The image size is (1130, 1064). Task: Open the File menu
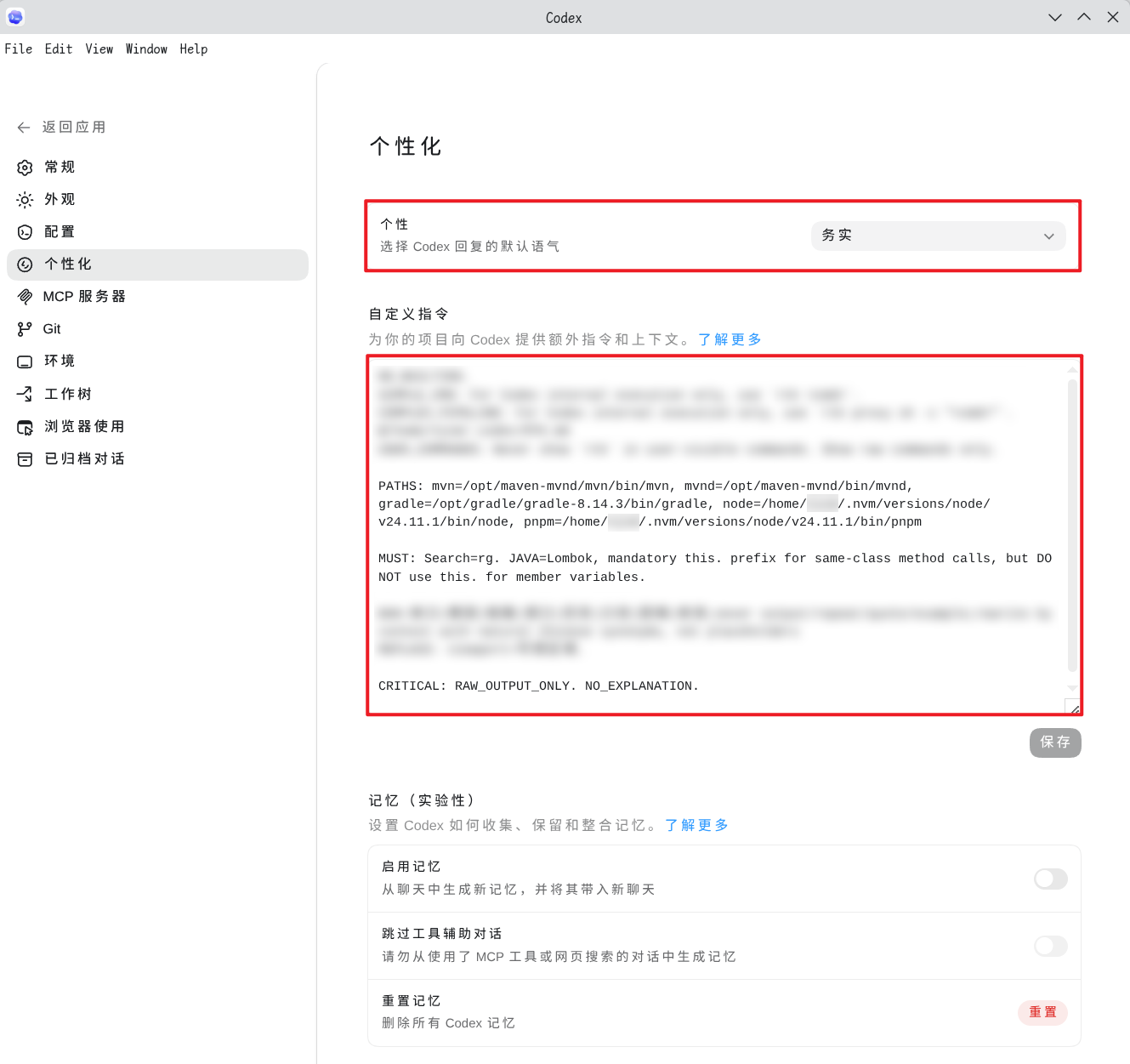[x=19, y=49]
